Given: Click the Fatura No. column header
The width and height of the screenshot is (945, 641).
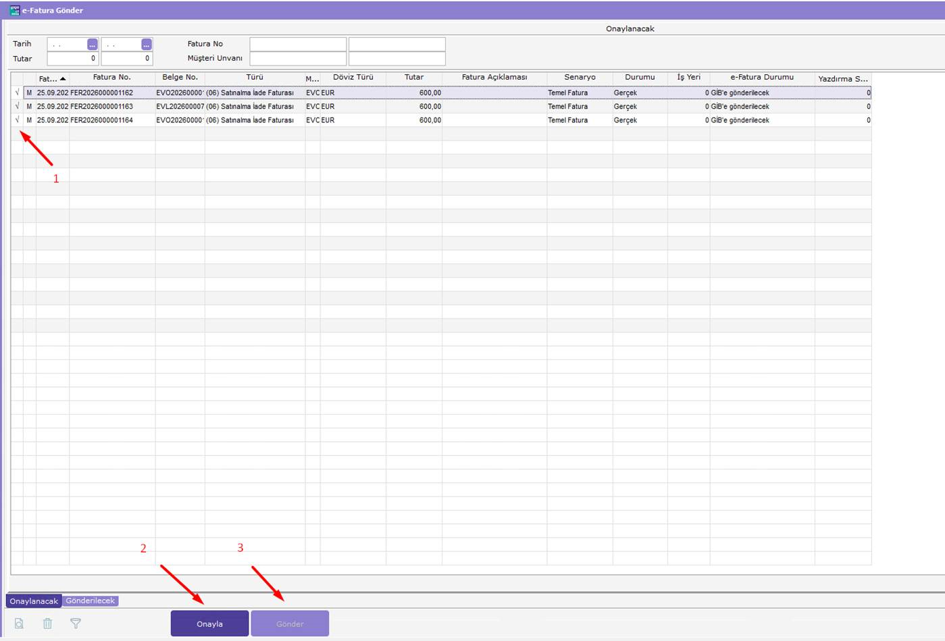Looking at the screenshot, I should tap(112, 78).
